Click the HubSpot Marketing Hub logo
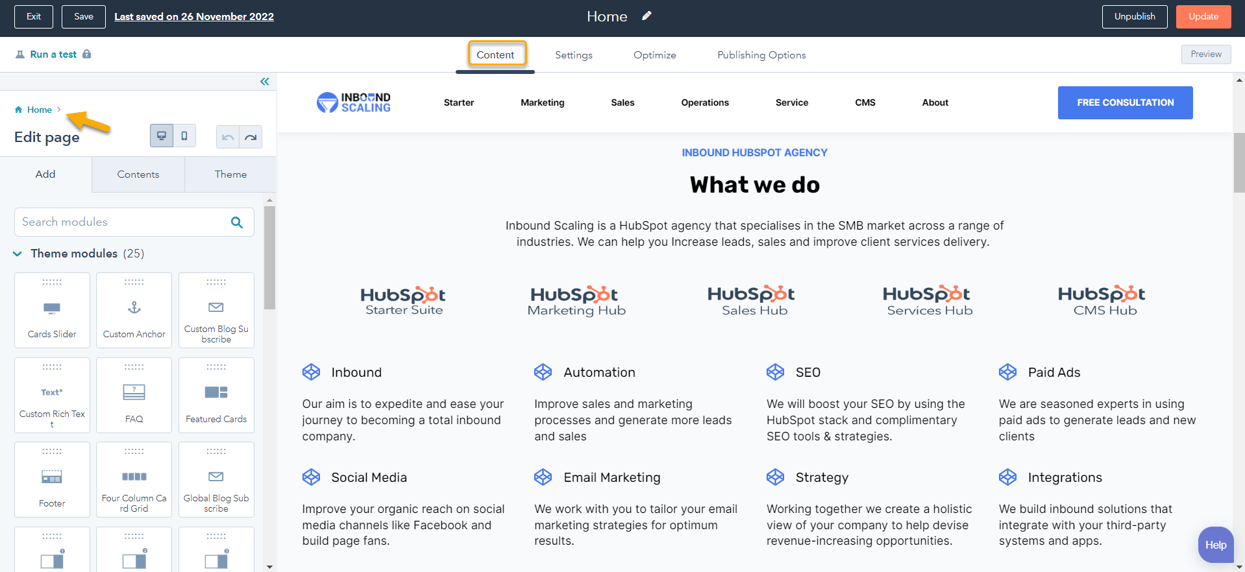The height and width of the screenshot is (572, 1245). (x=575, y=300)
